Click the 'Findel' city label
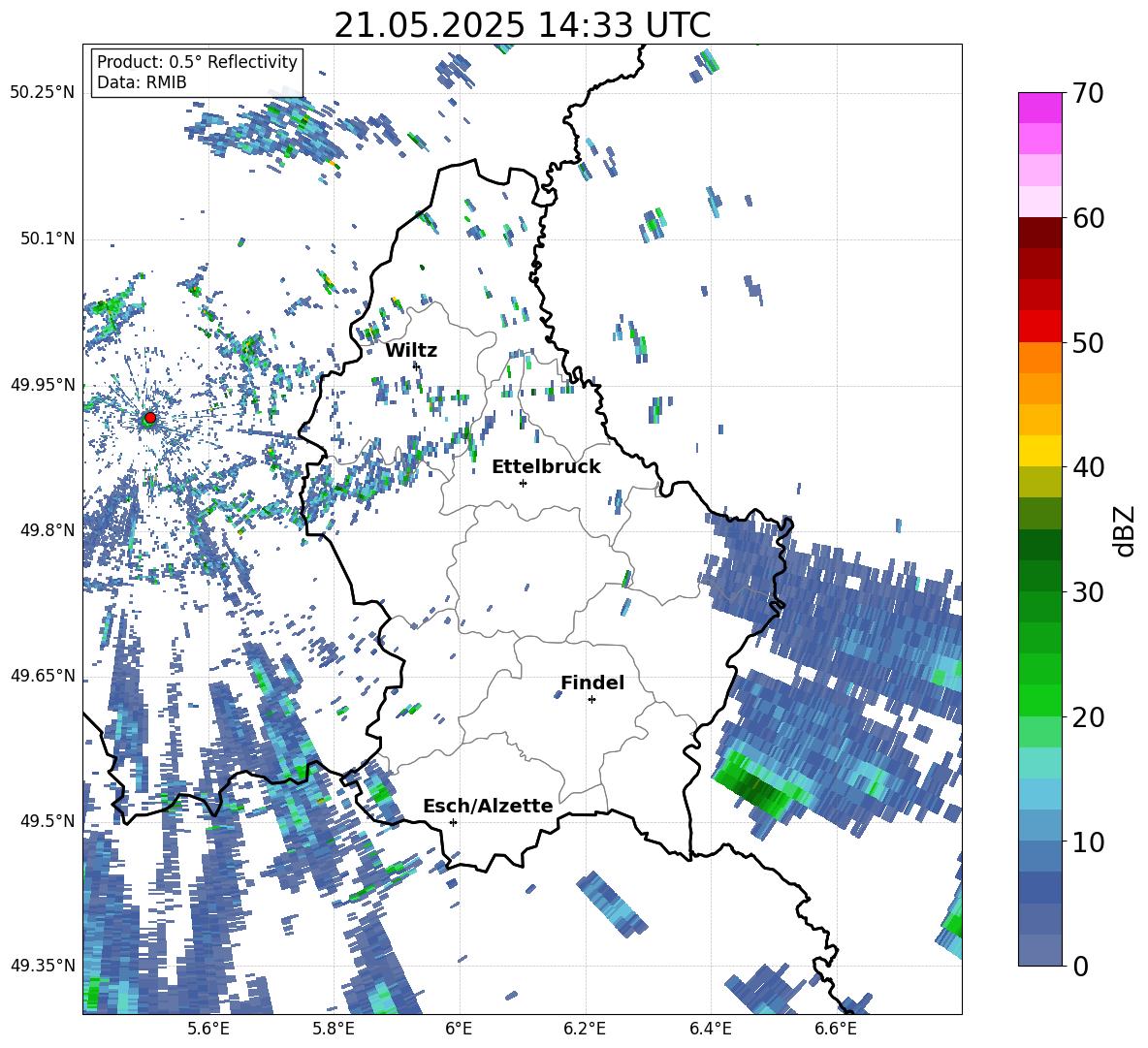This screenshot has width=1148, height=1048. 592,683
